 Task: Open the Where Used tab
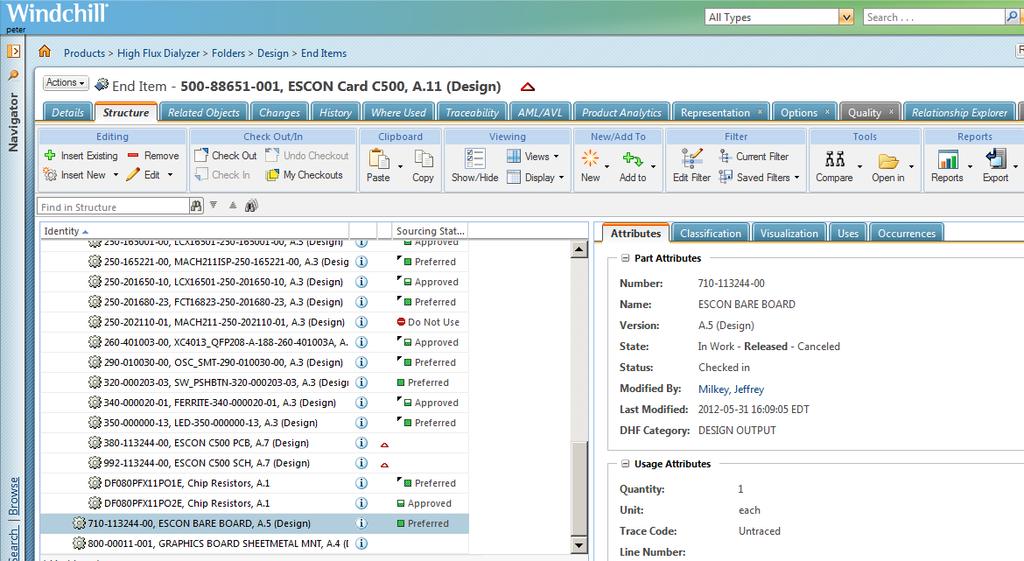(x=398, y=112)
